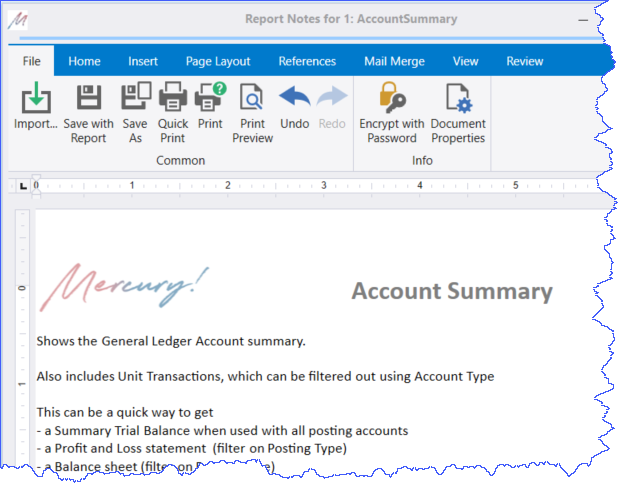
Task: Click the 'a Summary Trial Balance' line
Action: 222,431
